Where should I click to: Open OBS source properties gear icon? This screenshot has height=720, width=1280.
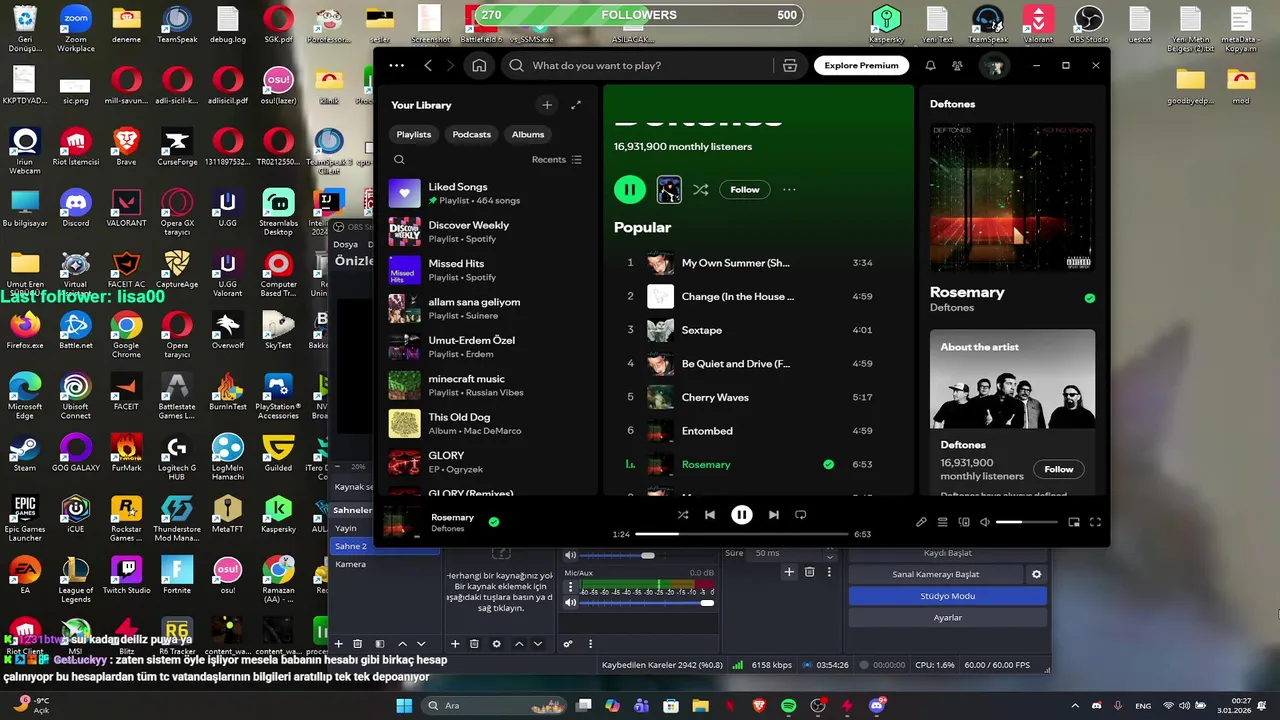(496, 644)
